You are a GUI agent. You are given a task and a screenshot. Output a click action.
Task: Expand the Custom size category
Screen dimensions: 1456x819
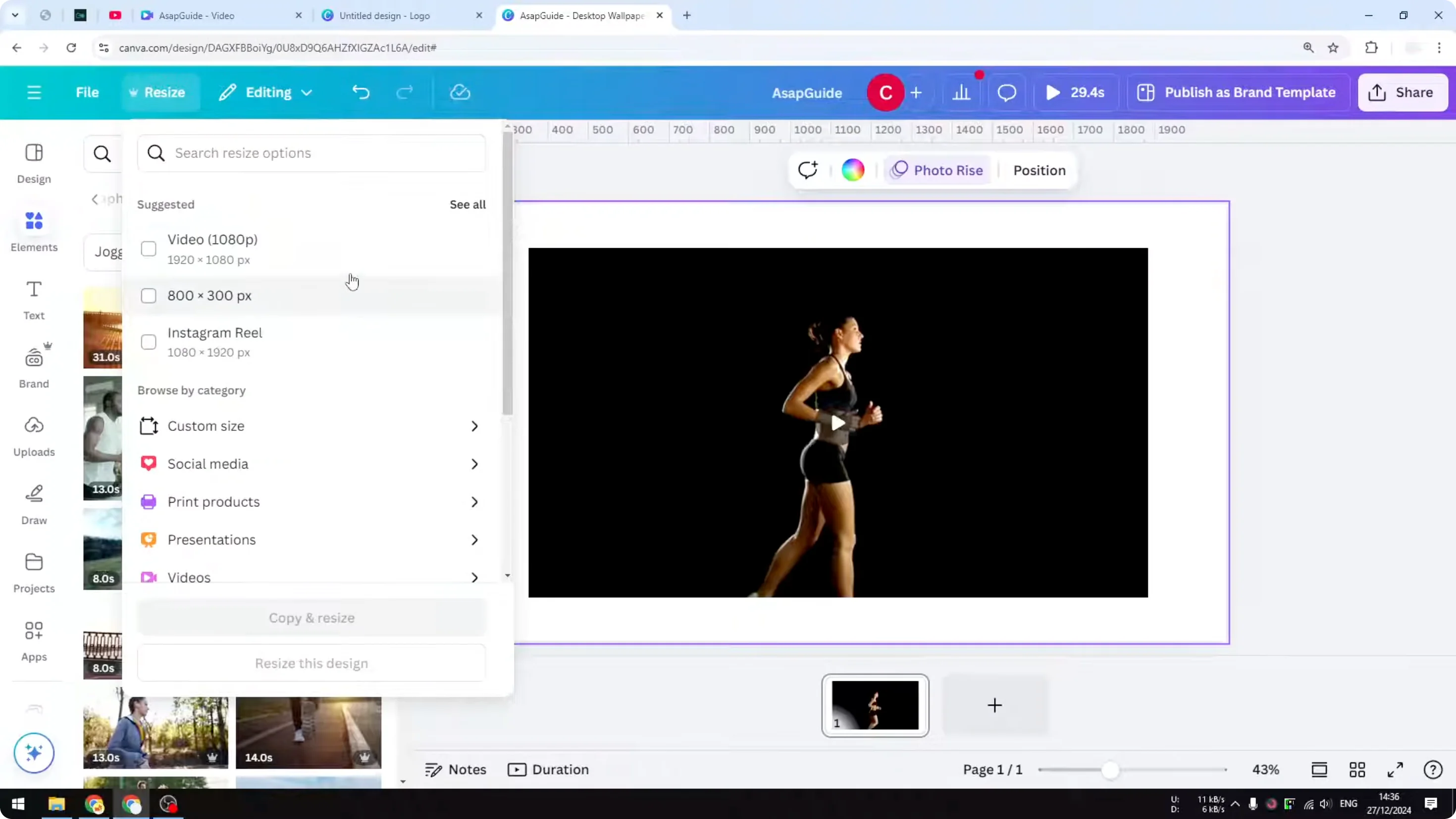311,426
